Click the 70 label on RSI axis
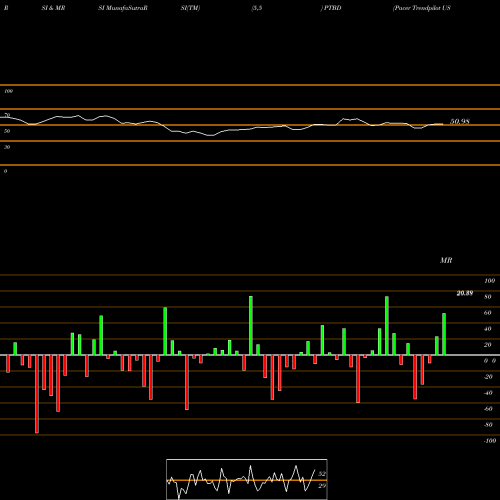The width and height of the screenshot is (500, 500). [7, 115]
